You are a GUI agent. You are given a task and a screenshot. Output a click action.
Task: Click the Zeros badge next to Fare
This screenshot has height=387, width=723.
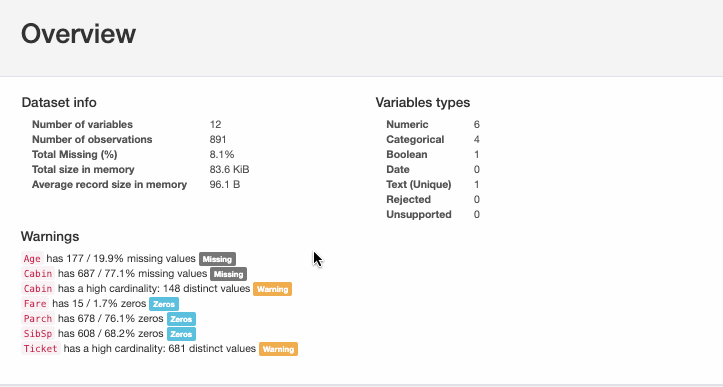164,304
